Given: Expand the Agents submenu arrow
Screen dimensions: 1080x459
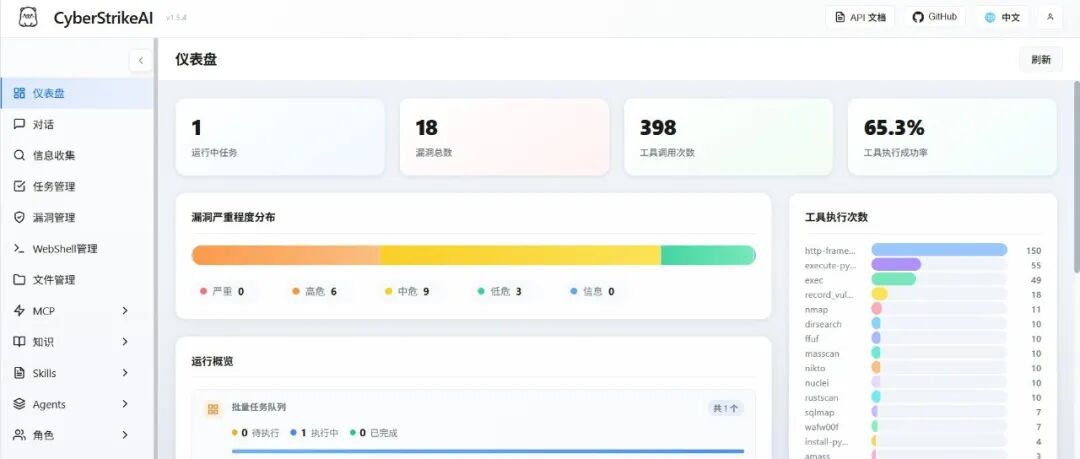Looking at the screenshot, I should [125, 404].
